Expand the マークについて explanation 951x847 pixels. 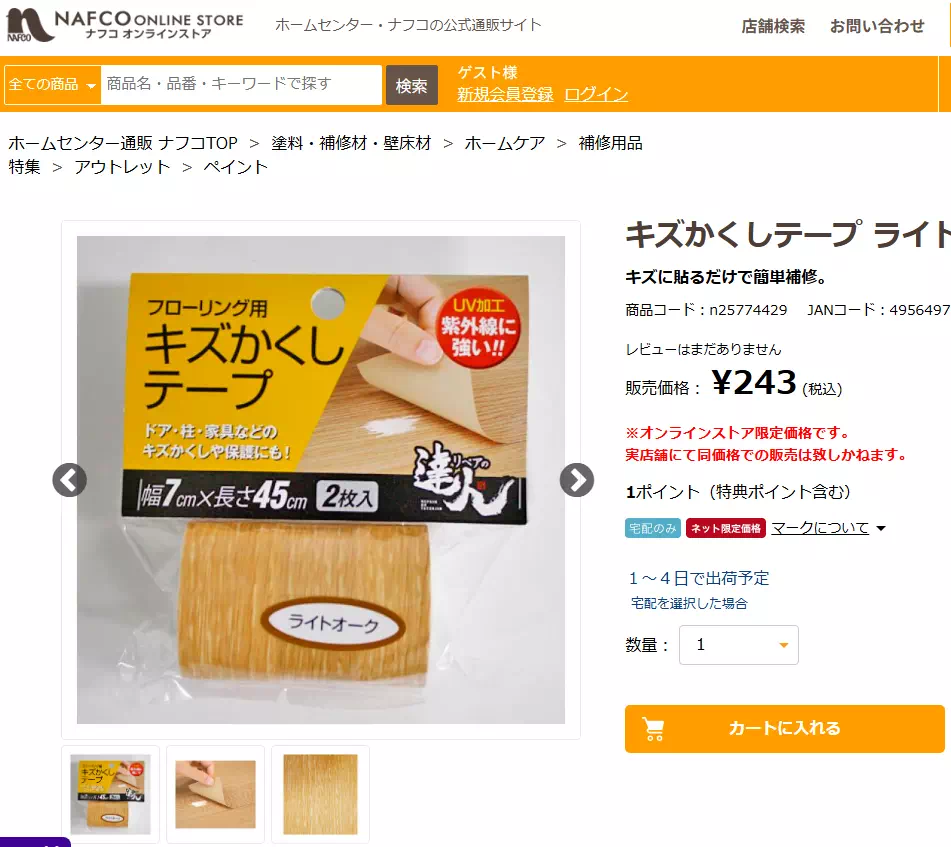tap(828, 528)
